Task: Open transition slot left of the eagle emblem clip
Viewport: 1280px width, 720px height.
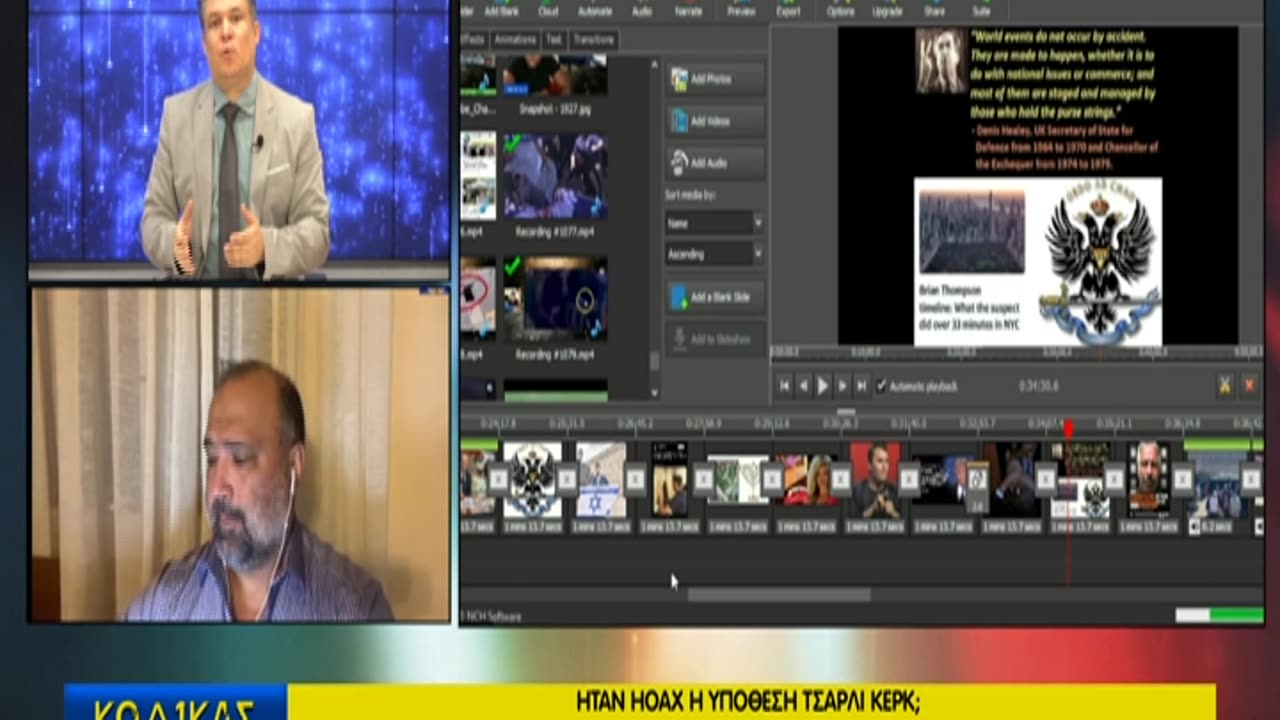Action: click(498, 479)
